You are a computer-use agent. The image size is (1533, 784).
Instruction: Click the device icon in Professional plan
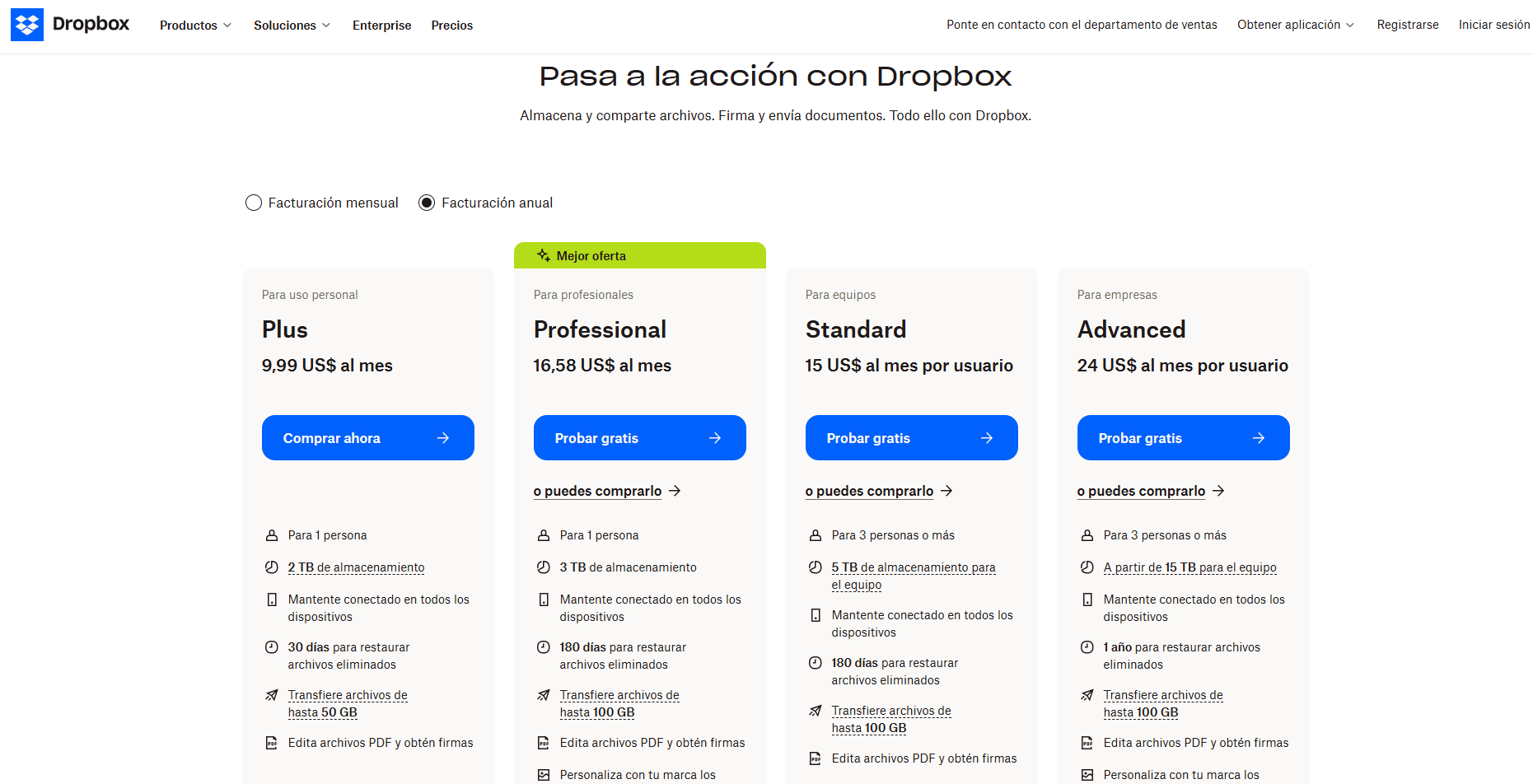pos(544,600)
